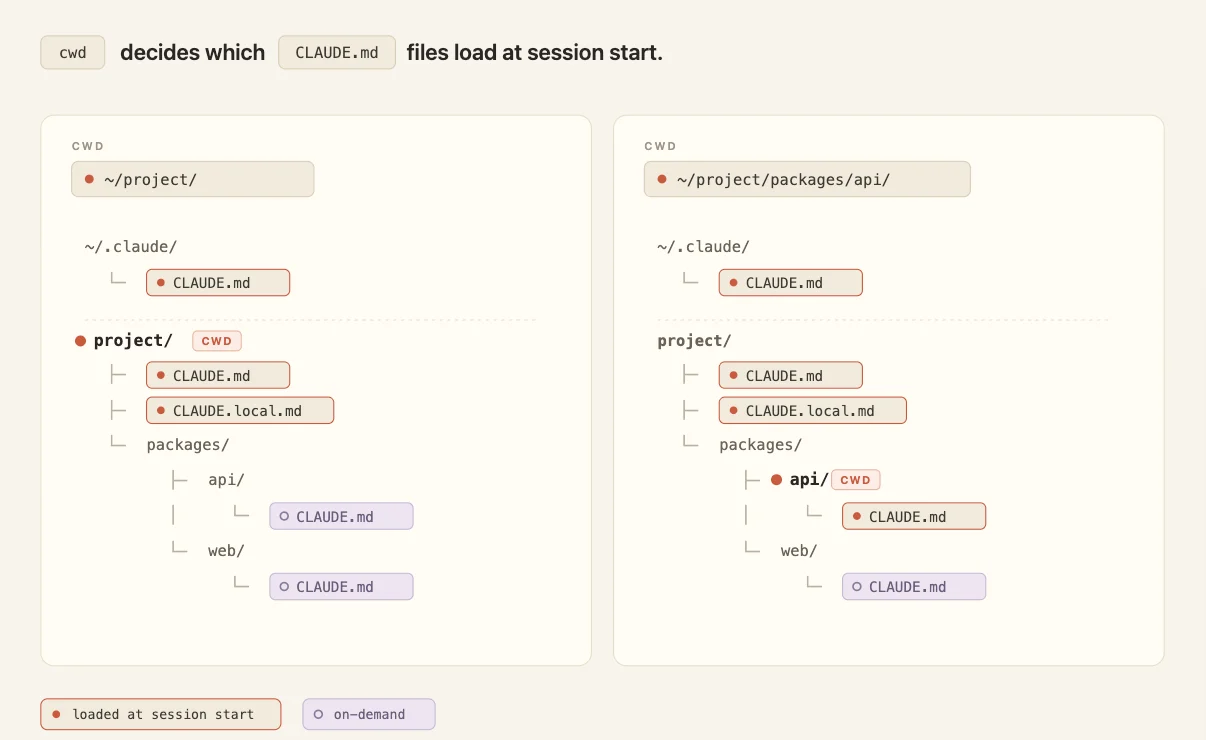The height and width of the screenshot is (740, 1206).
Task: Open CLAUDE.md under ~/.claude/ in left panel
Action: [218, 283]
